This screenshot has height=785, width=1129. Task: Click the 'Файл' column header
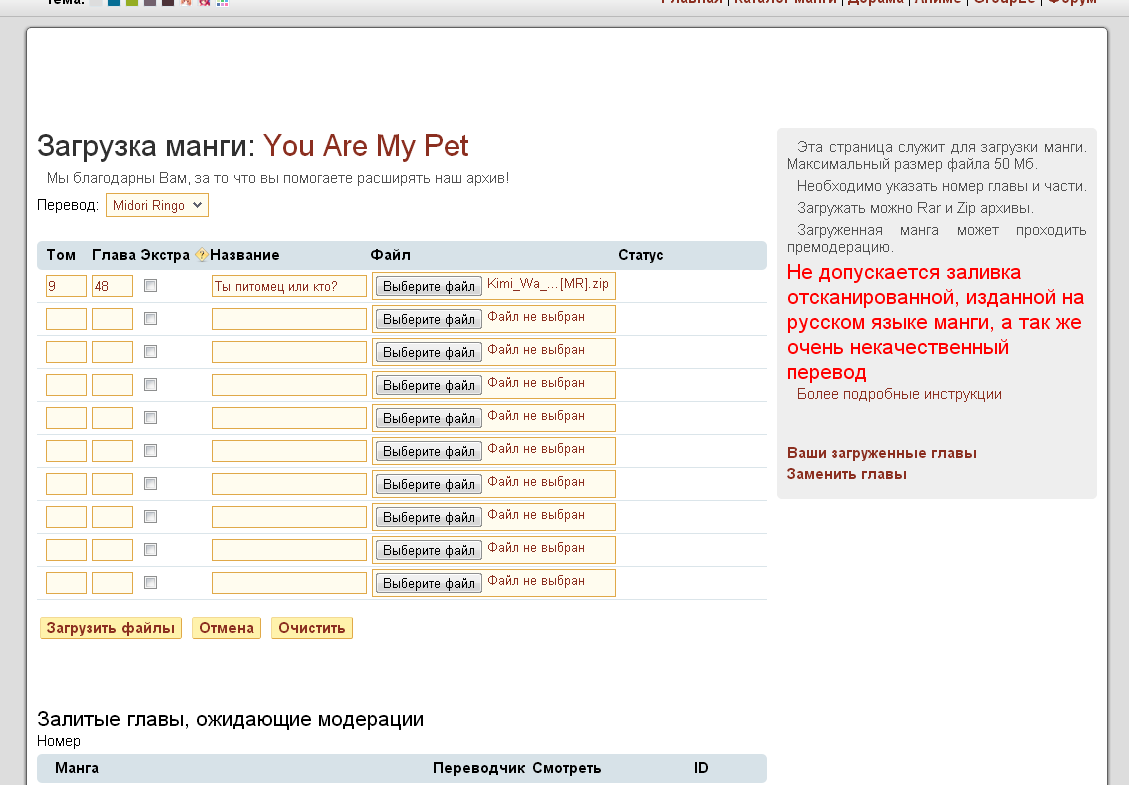(x=390, y=255)
